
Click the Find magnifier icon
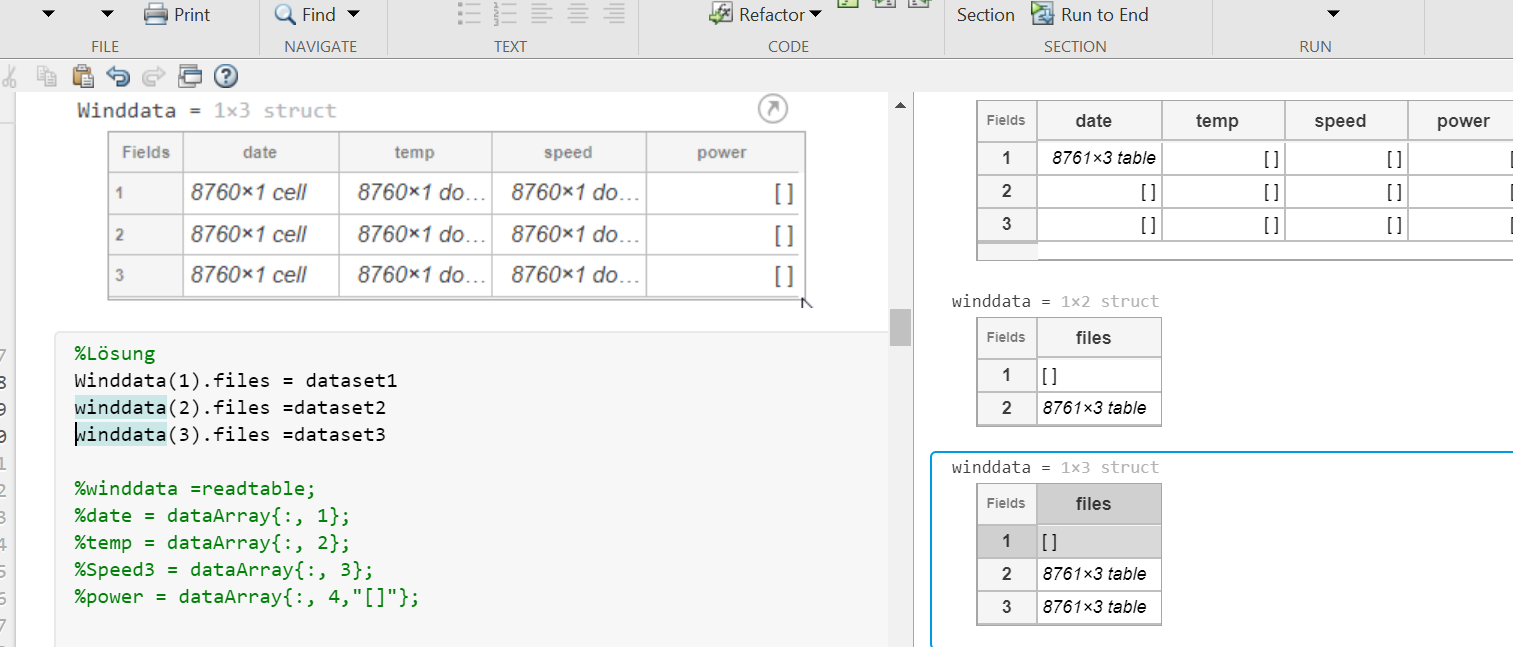(285, 14)
